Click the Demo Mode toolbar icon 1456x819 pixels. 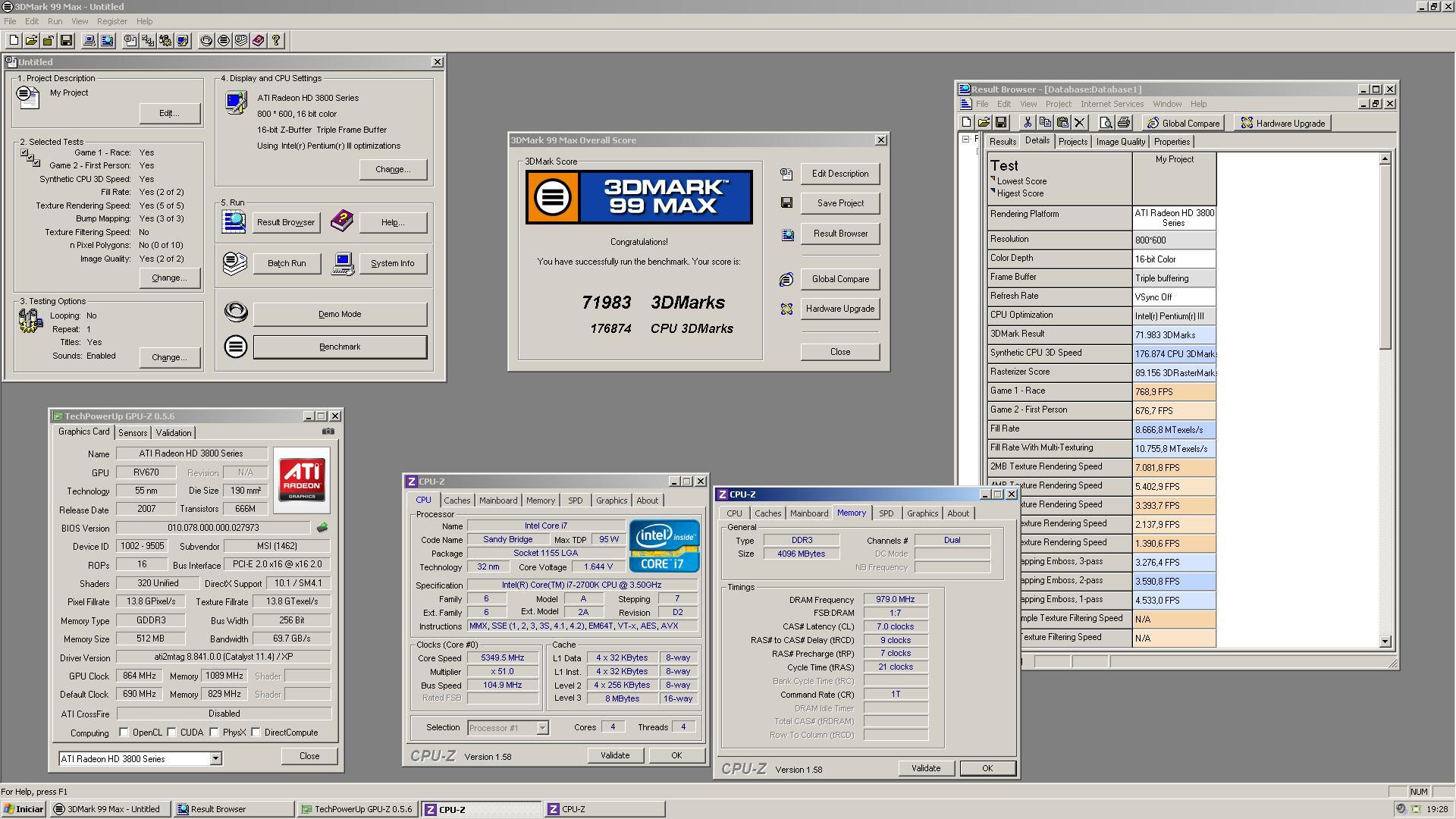pos(206,41)
